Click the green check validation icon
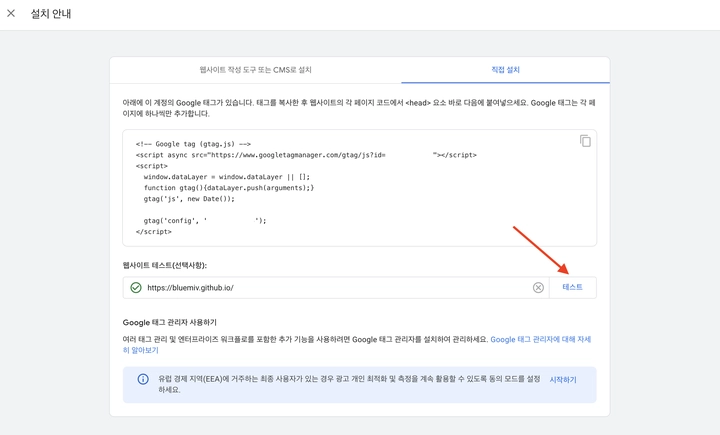 pos(136,288)
